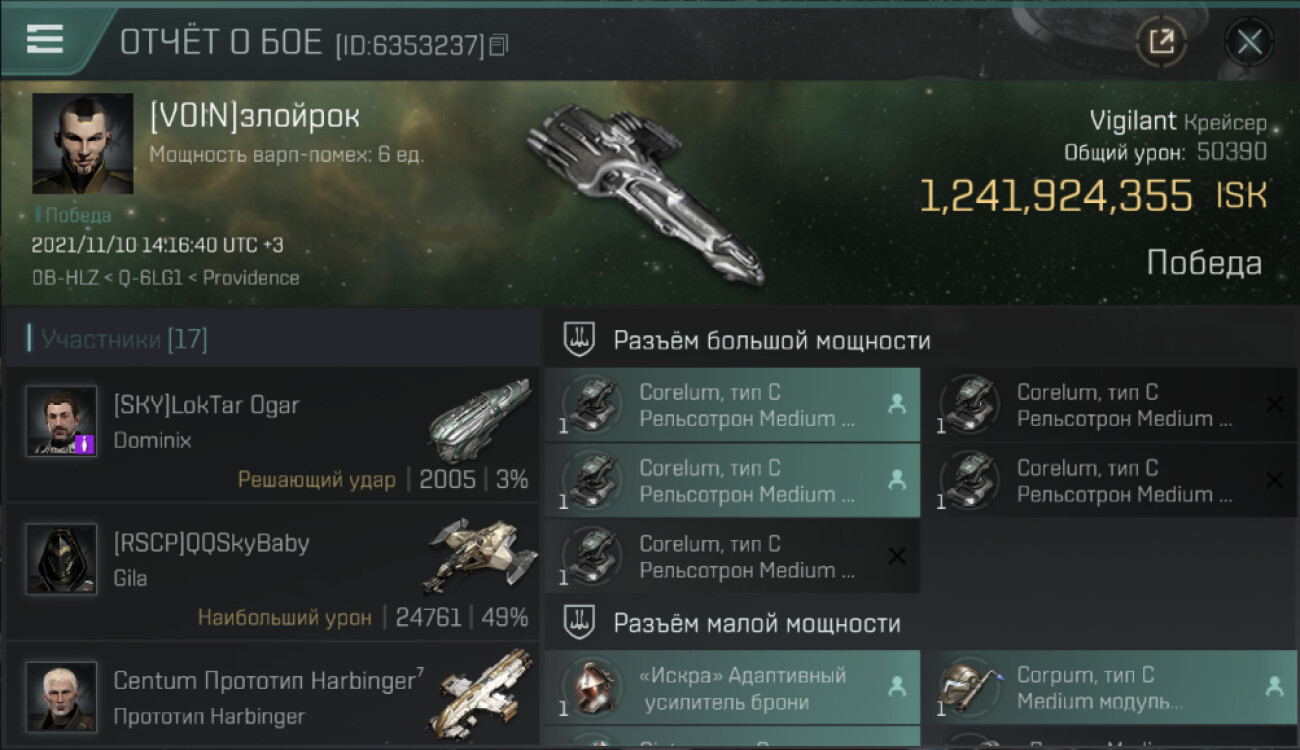Select Corpum тип C Medium module
Image resolution: width=1300 pixels, height=750 pixels.
coord(1110,688)
